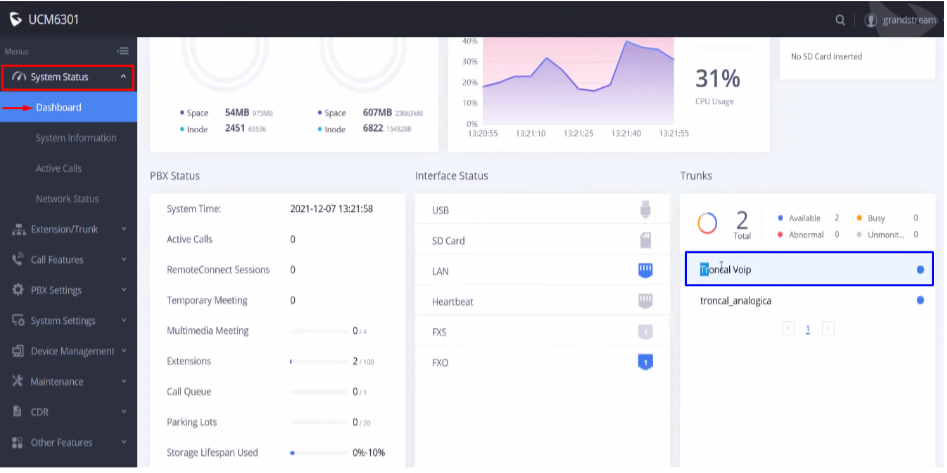947x473 pixels.
Task: Click the Heartbeat port status icon
Action: [x=646, y=301]
